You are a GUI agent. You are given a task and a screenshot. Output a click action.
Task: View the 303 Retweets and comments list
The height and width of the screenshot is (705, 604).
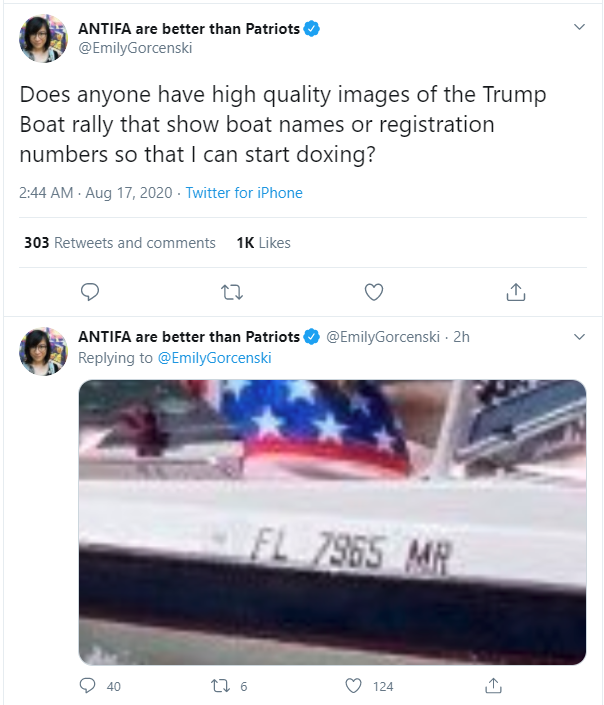click(120, 243)
